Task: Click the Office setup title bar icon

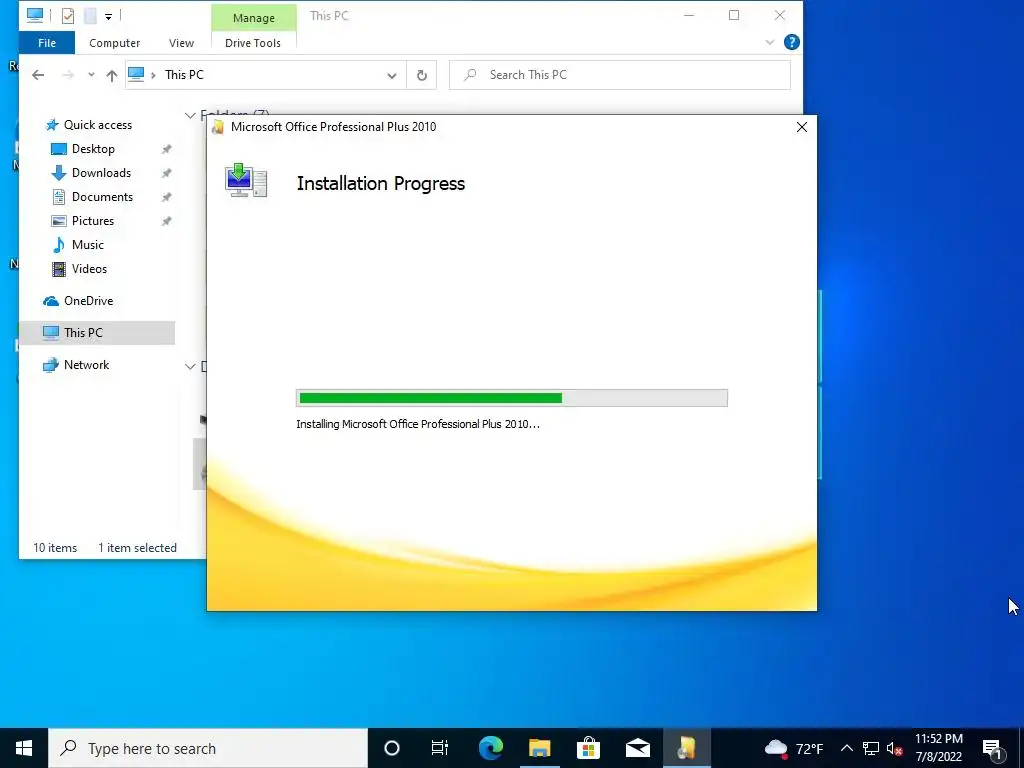Action: [219, 127]
